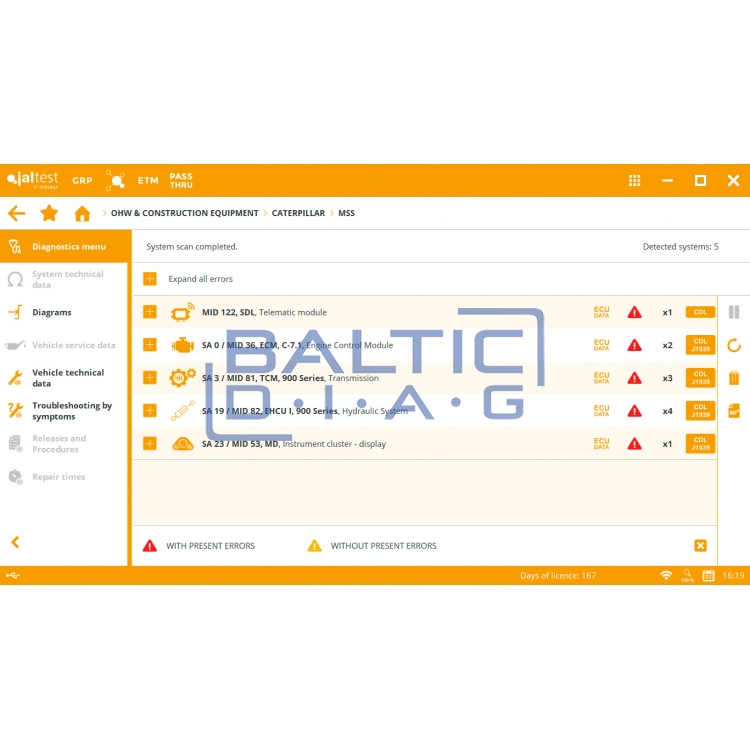Viewport: 750px width, 750px height.
Task: Click Instrument cluster gauge icon
Action: (183, 444)
